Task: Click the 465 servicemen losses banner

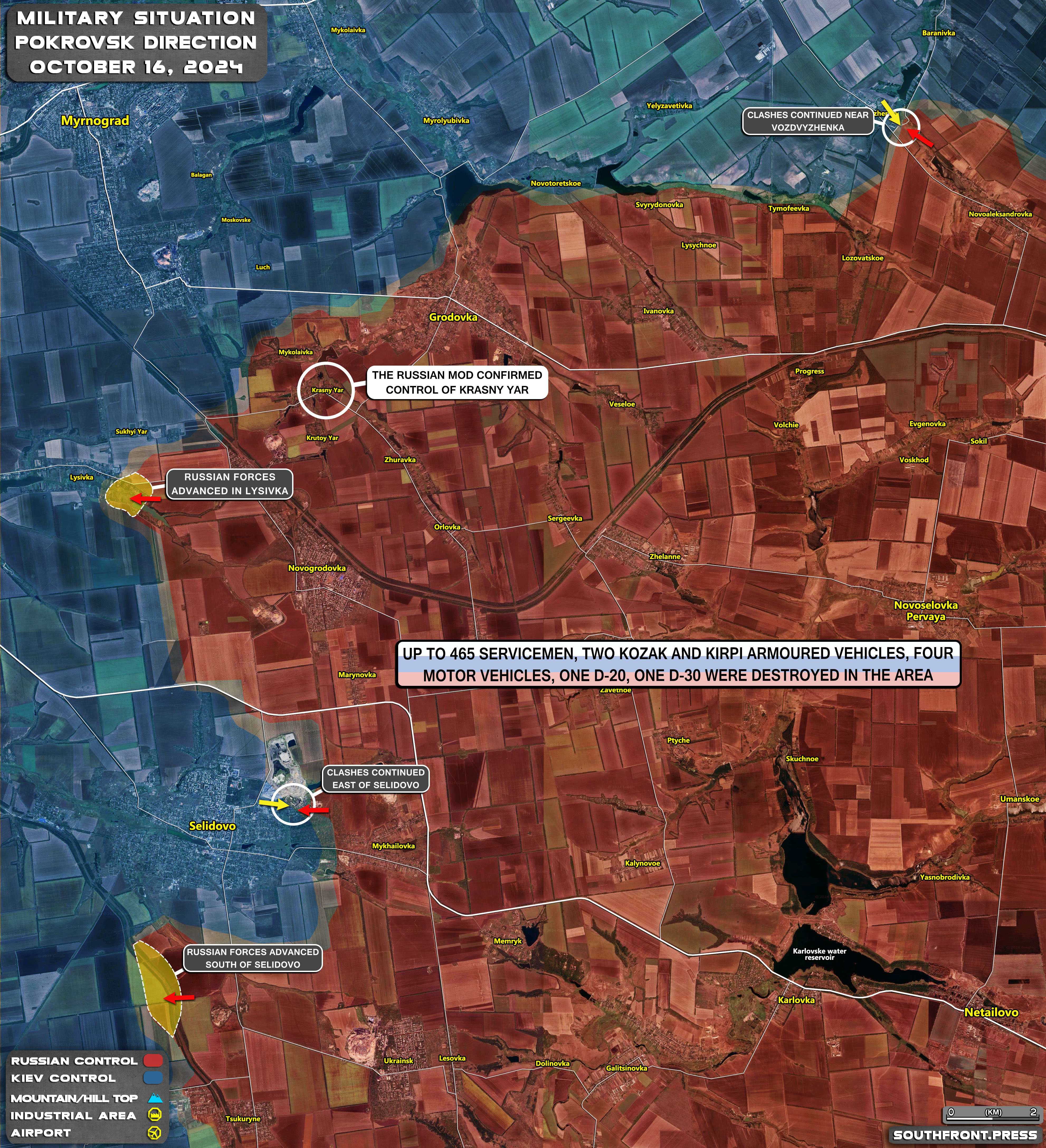Action: pyautogui.click(x=678, y=664)
